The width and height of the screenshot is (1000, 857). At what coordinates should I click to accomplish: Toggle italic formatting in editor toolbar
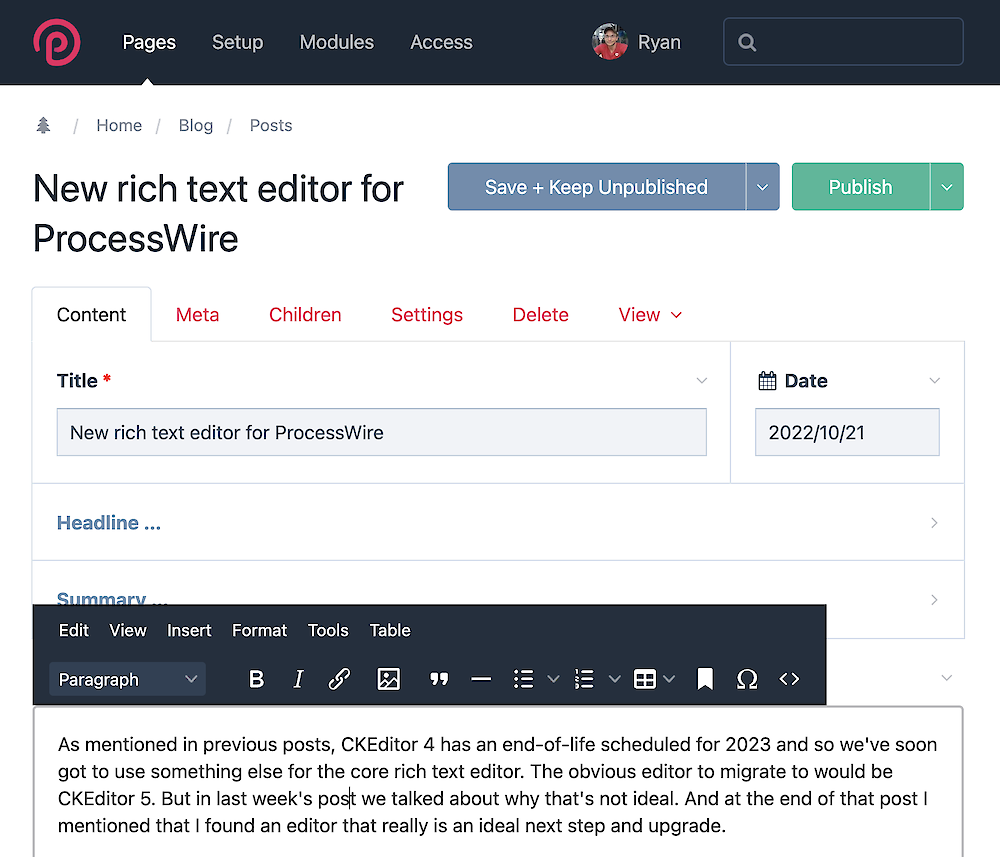click(x=298, y=679)
